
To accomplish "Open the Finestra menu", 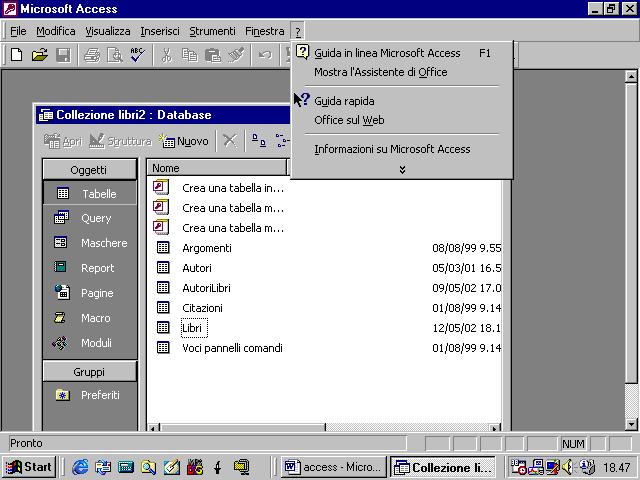I will pos(264,31).
